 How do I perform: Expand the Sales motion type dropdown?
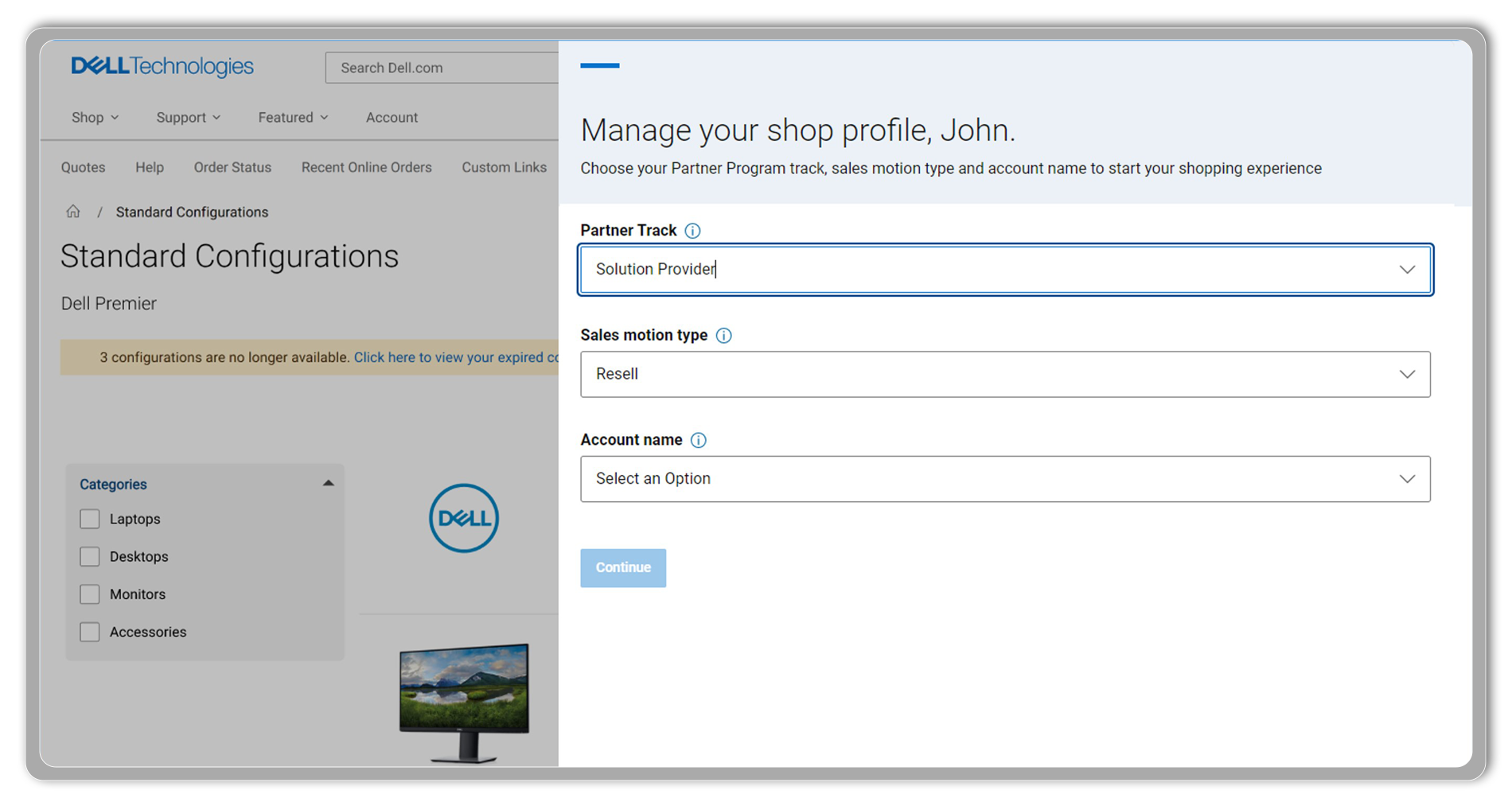pyautogui.click(x=1004, y=375)
